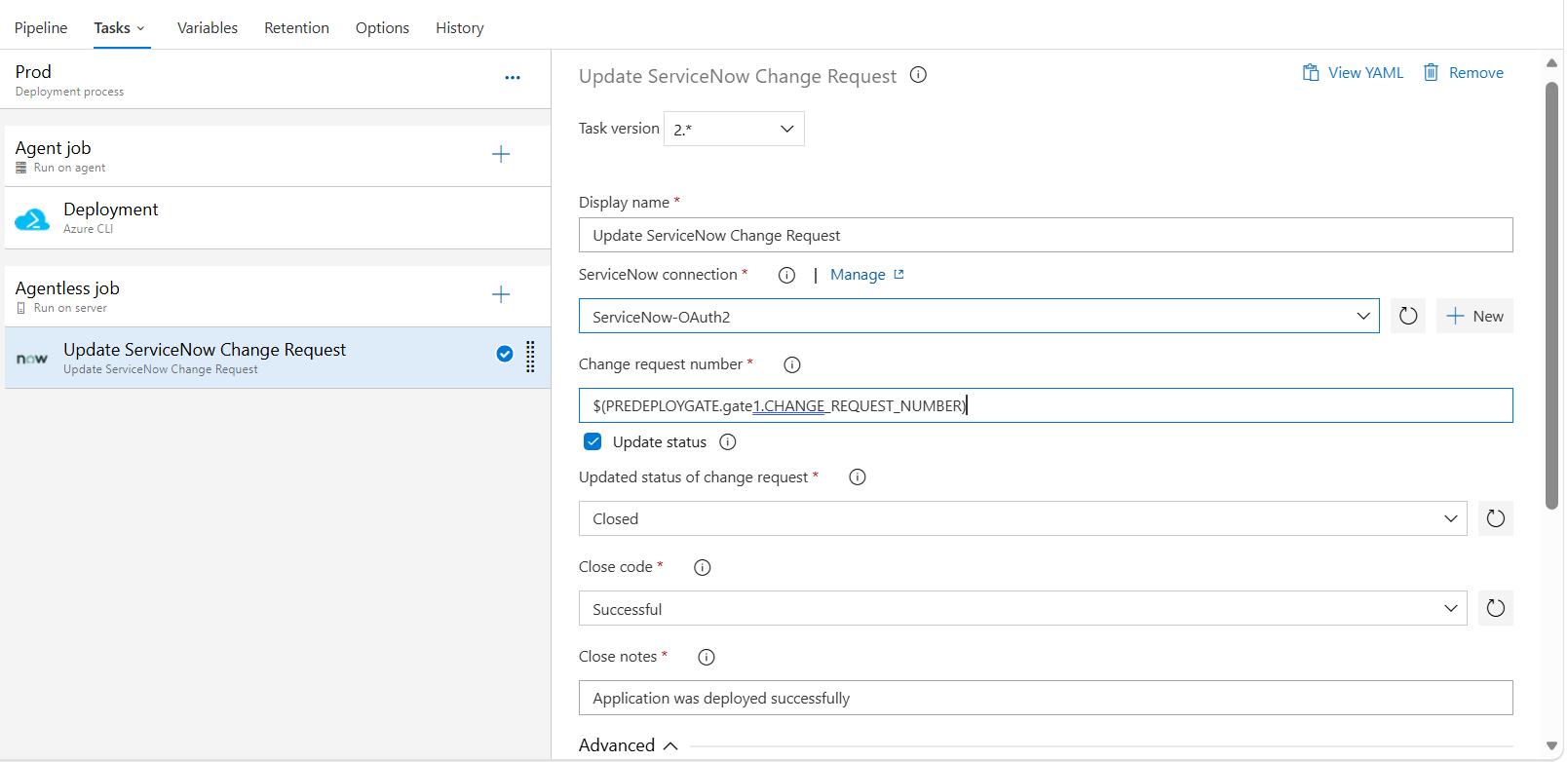Screen dimensions: 1568x762
Task: Collapse the Advanced section
Action: point(629,745)
